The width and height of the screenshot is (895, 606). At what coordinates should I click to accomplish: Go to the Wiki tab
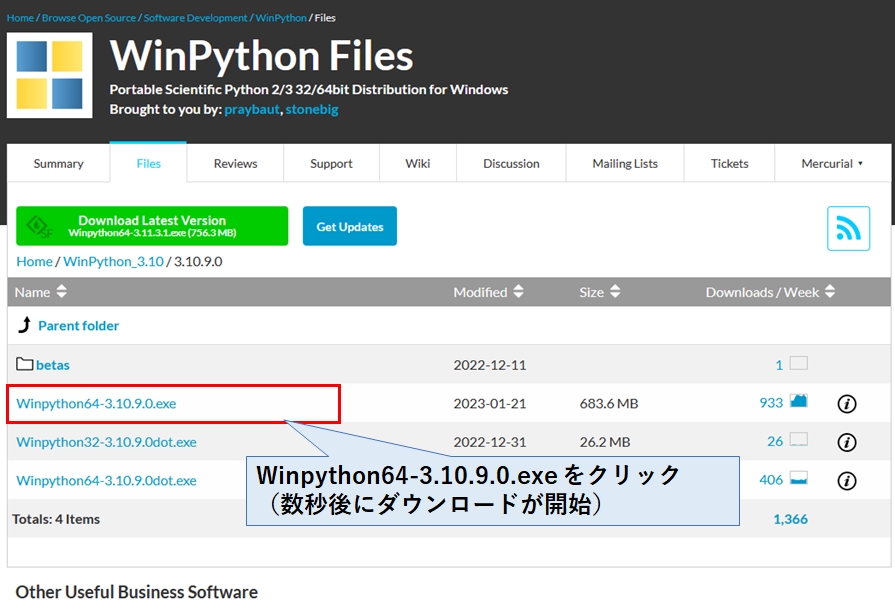[418, 164]
